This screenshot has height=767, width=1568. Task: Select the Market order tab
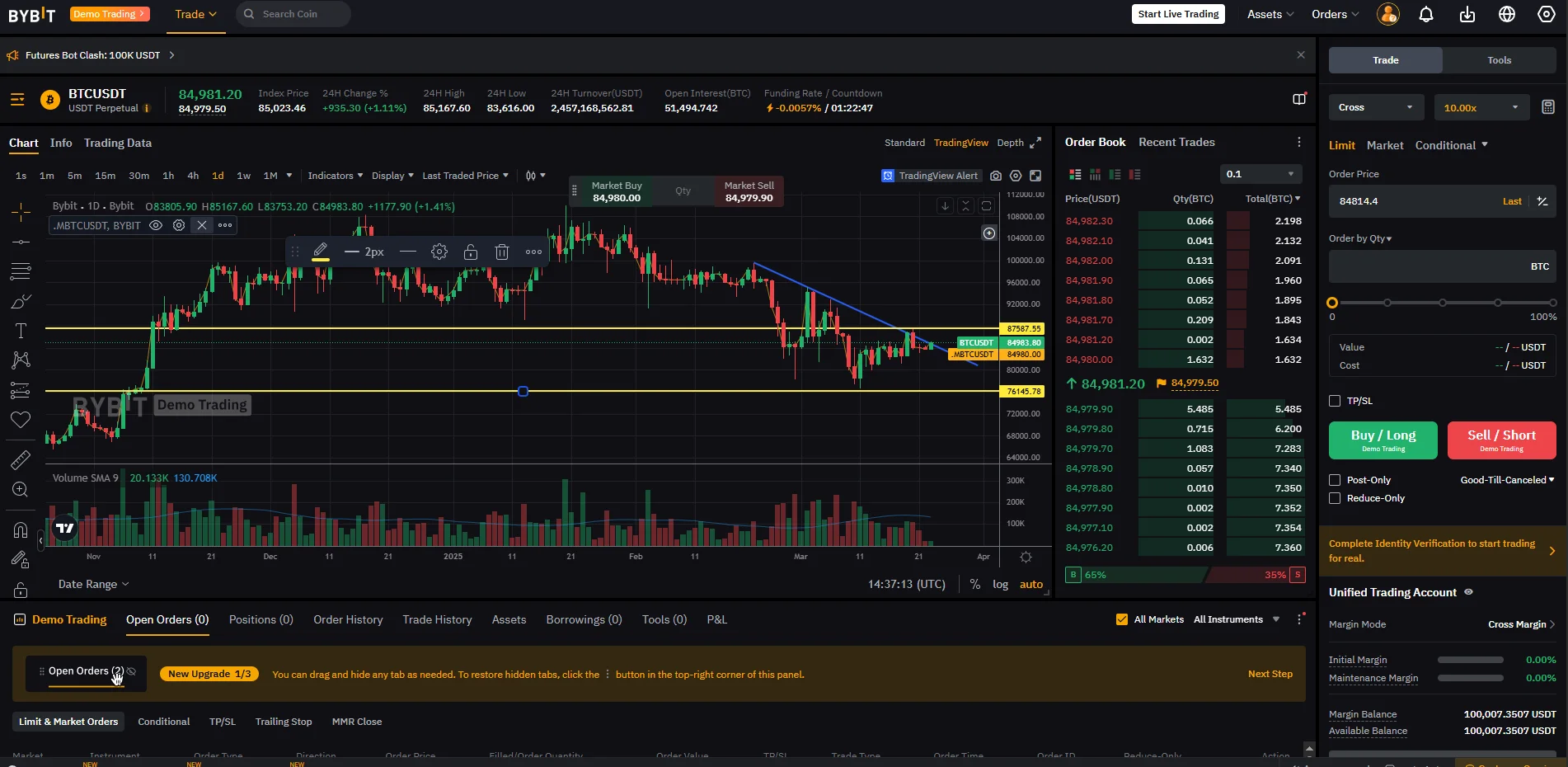coord(1385,145)
